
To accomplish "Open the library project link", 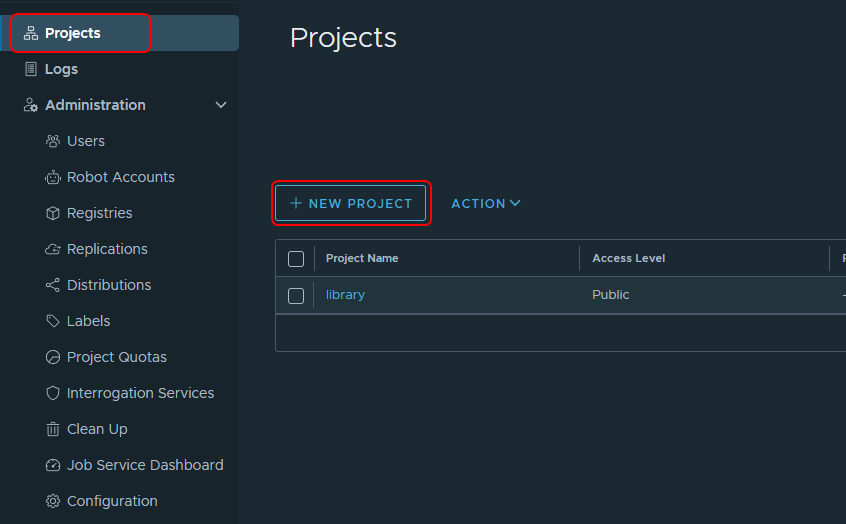I will tap(345, 295).
